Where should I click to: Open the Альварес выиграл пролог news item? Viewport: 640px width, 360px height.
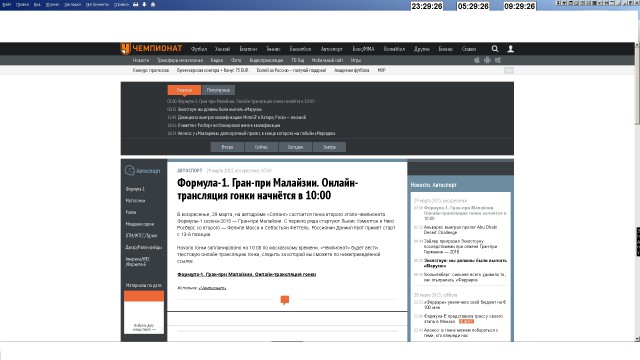(460, 230)
